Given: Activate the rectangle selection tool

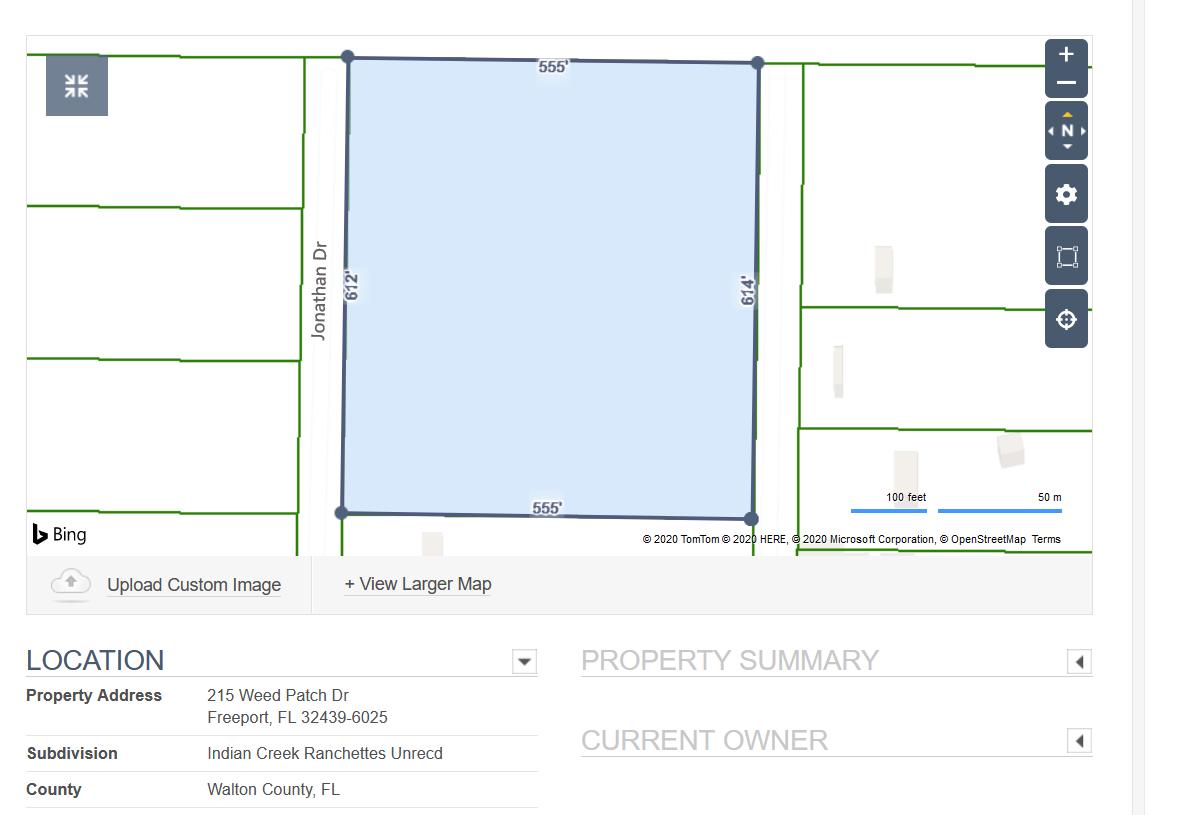Looking at the screenshot, I should coord(1066,257).
